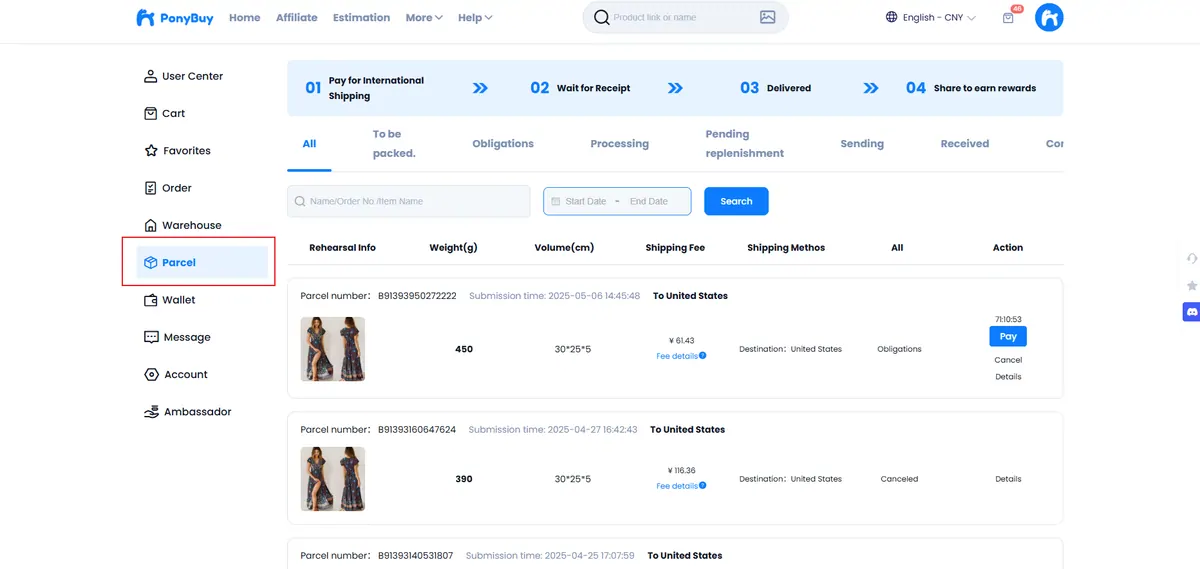Click the Wait for Receipt step 02
This screenshot has width=1200, height=569.
pos(580,88)
